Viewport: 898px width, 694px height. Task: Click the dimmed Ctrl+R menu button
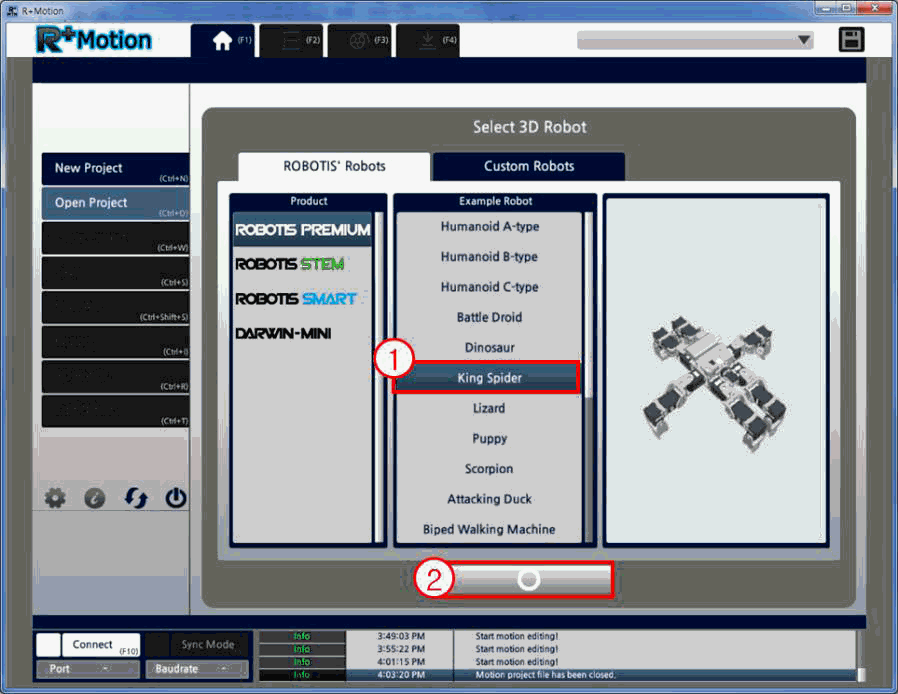pos(115,377)
